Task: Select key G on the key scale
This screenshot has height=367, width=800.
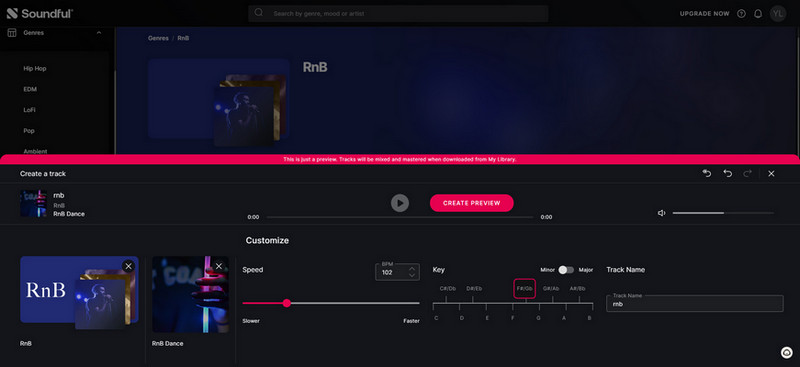Action: pos(538,318)
